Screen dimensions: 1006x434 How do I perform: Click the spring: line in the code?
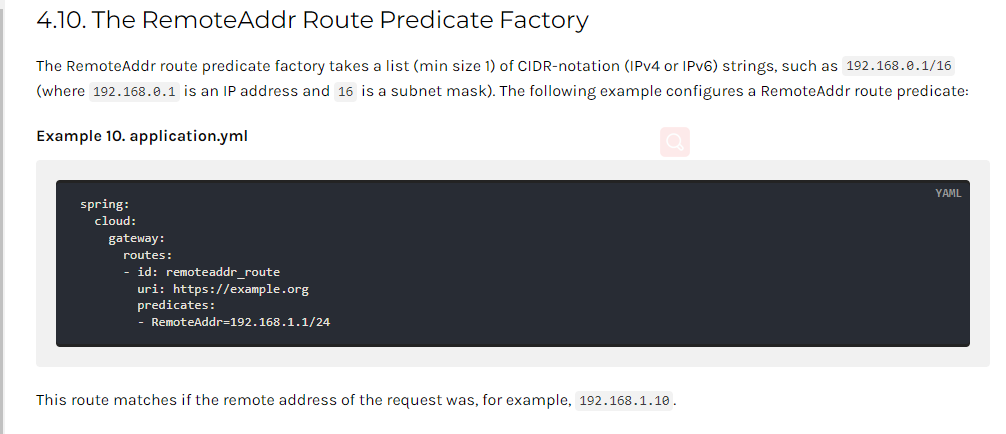(x=105, y=204)
